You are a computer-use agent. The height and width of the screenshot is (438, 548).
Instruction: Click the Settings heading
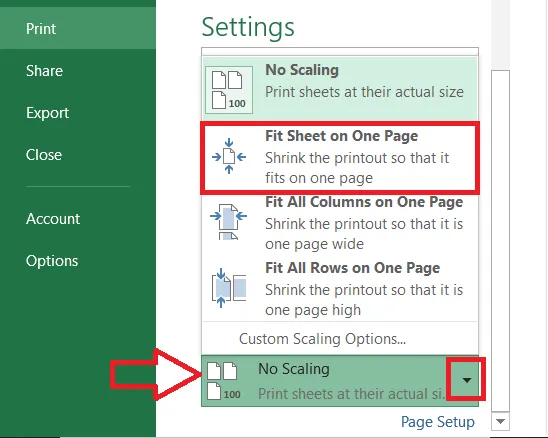[x=248, y=27]
